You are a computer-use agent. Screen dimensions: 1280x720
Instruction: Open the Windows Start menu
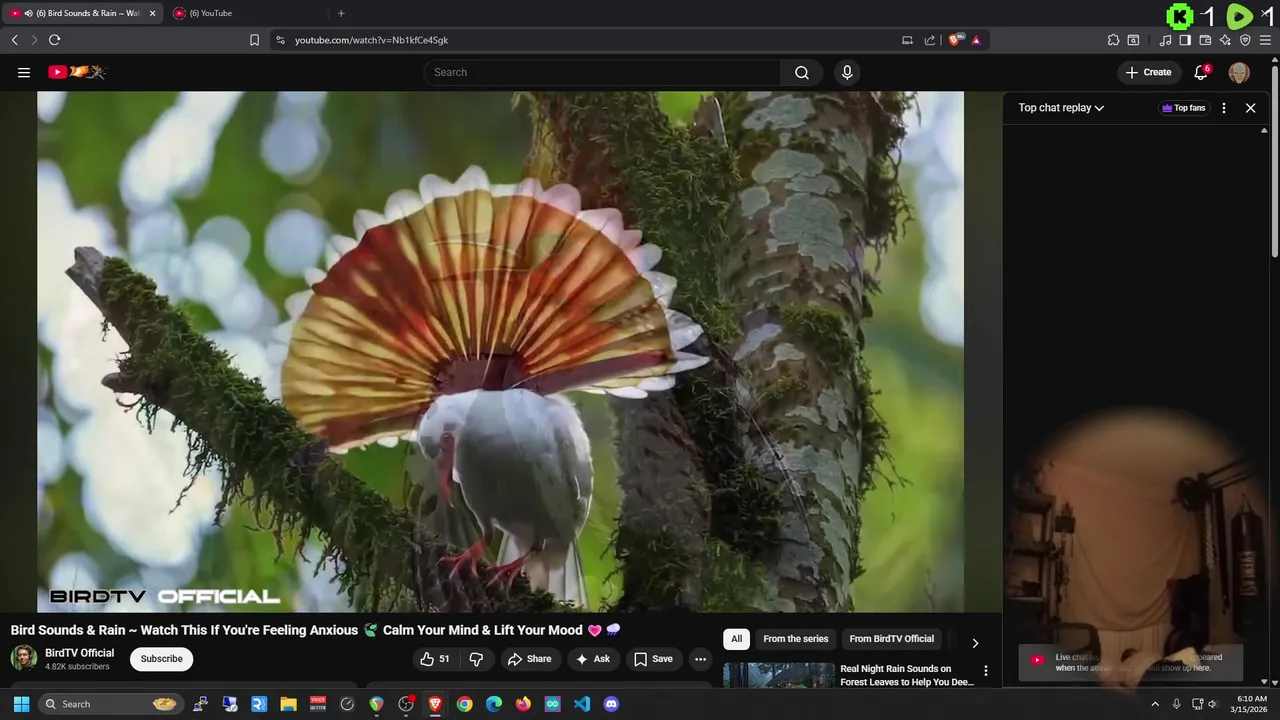click(21, 704)
